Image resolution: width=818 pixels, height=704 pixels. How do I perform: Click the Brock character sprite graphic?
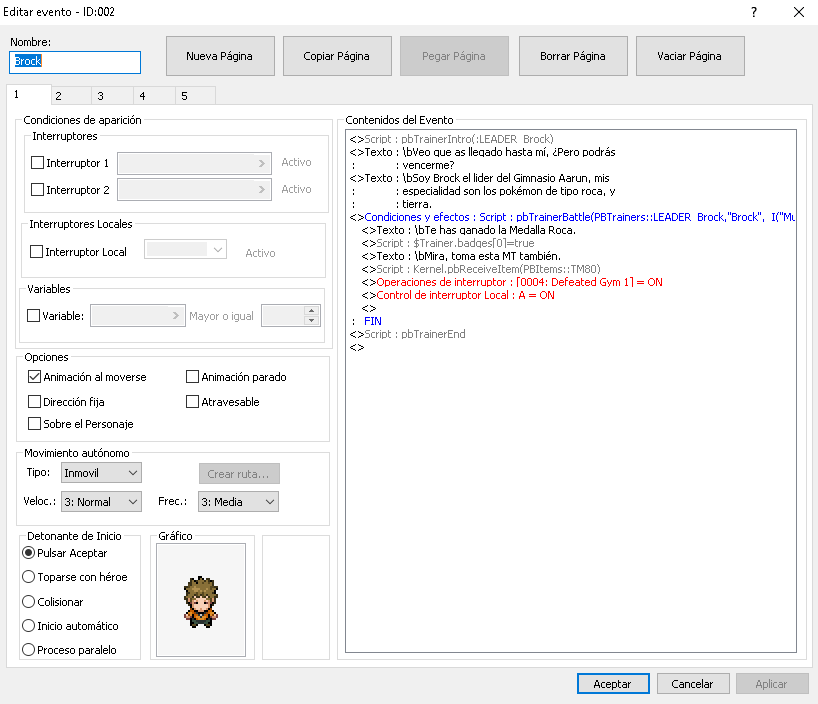[x=200, y=600]
